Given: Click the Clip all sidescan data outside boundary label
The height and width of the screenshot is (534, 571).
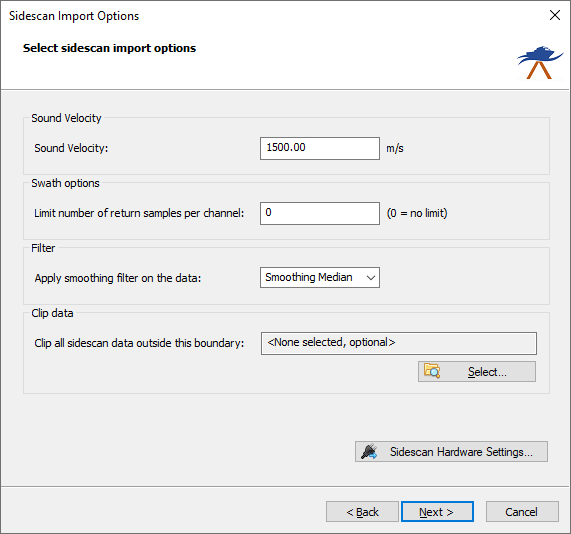Looking at the screenshot, I should click(x=139, y=343).
